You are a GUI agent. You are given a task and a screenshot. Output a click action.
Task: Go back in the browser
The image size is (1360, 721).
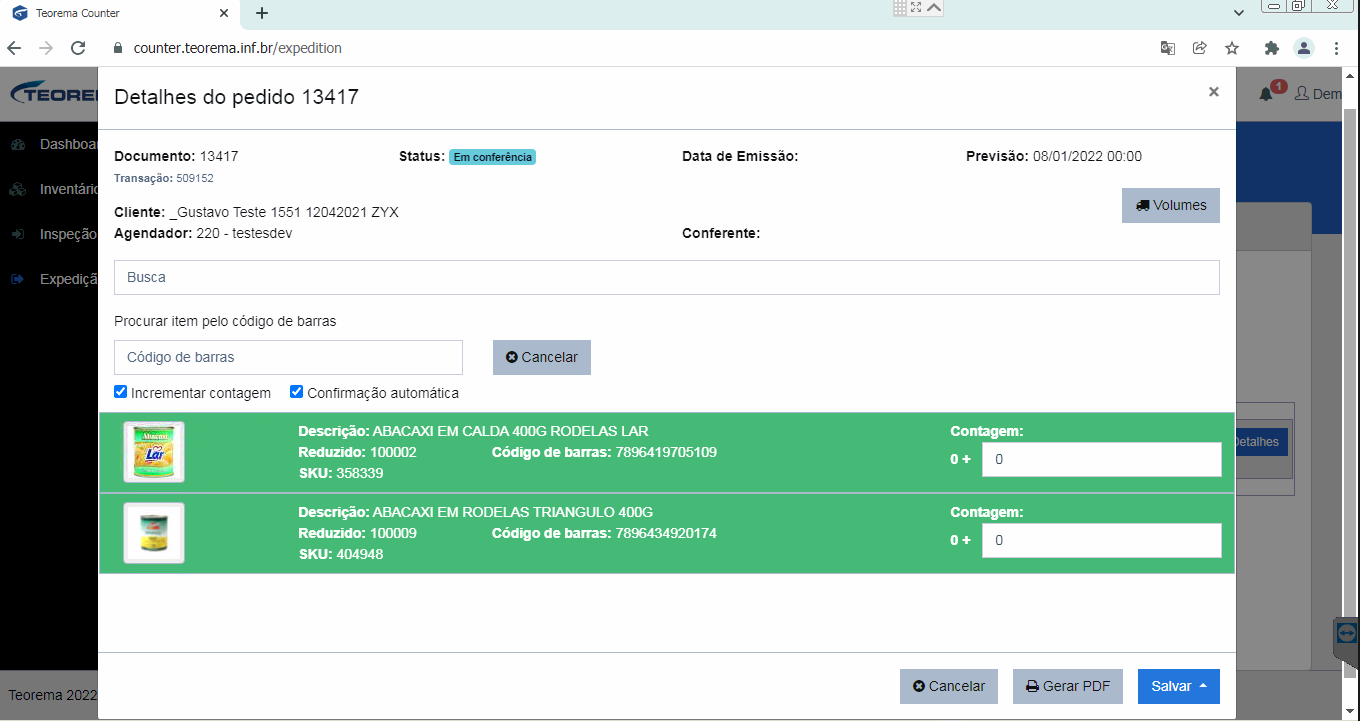tap(14, 48)
